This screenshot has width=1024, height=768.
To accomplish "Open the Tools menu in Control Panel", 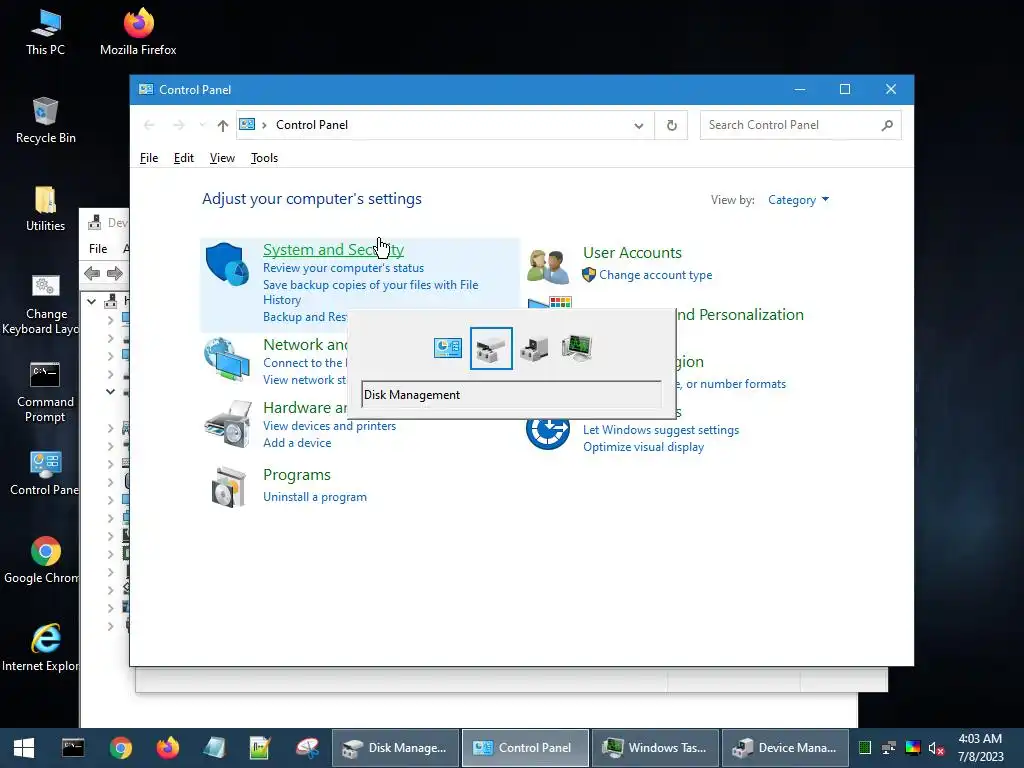I will [x=264, y=158].
